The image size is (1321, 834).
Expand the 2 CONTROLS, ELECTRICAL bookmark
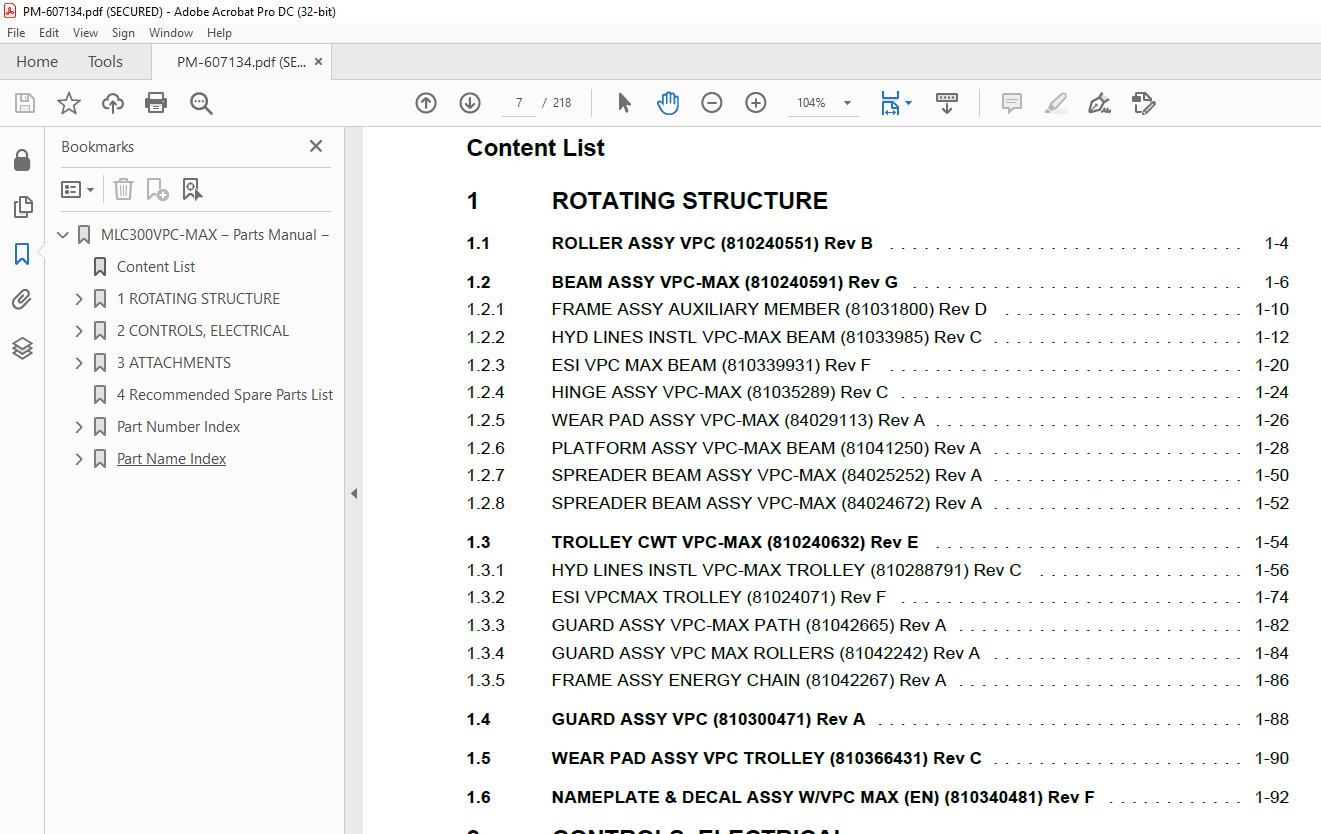79,331
